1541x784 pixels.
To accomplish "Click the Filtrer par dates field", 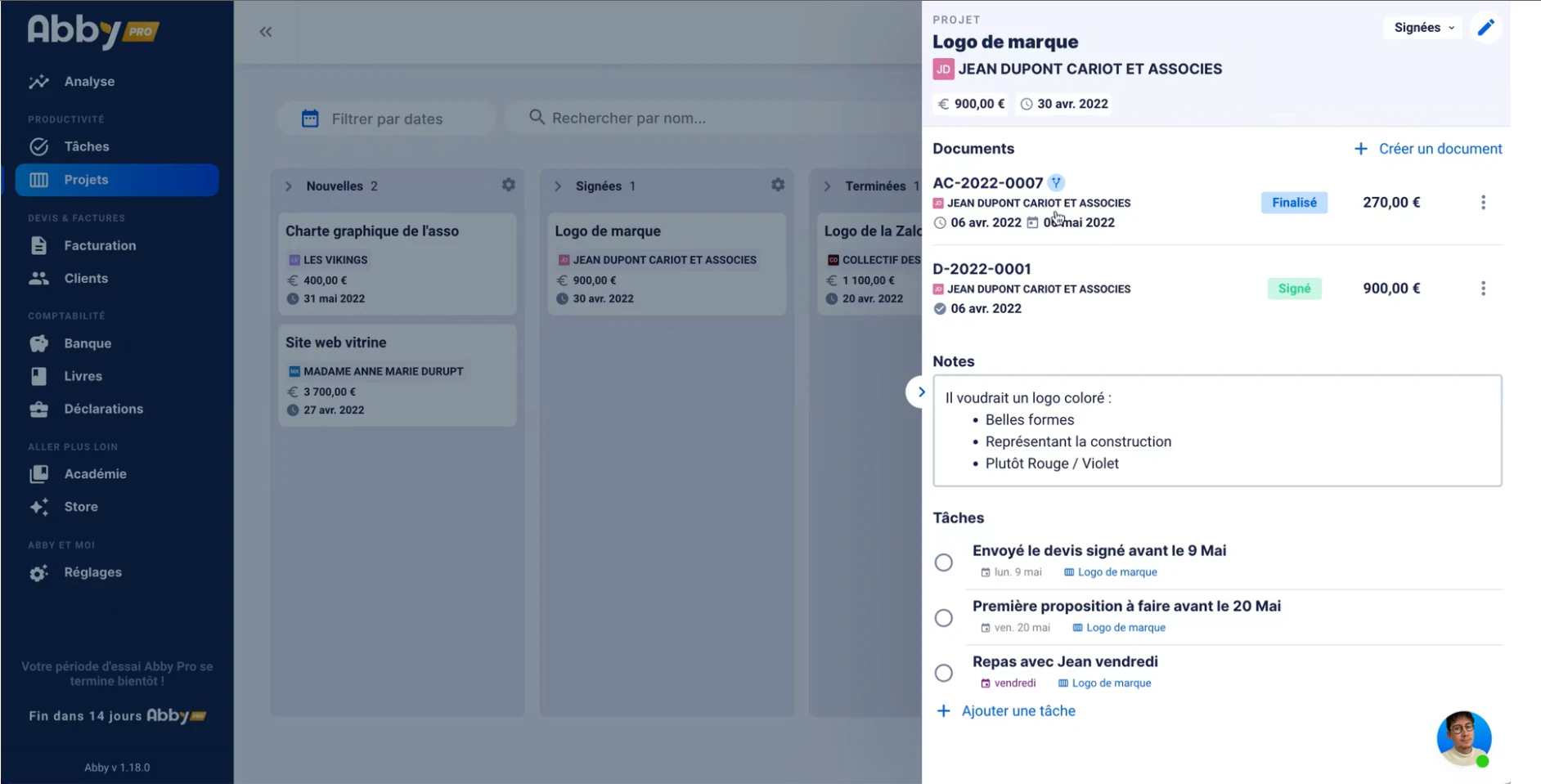I will [386, 119].
